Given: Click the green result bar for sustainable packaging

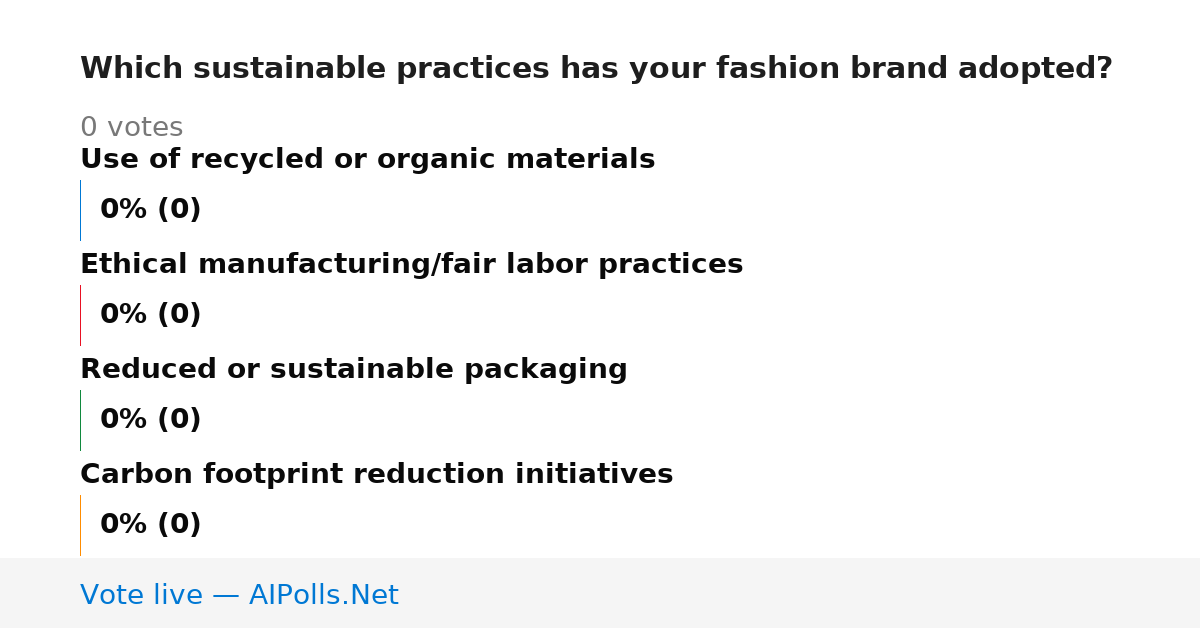Looking at the screenshot, I should coord(80,420).
